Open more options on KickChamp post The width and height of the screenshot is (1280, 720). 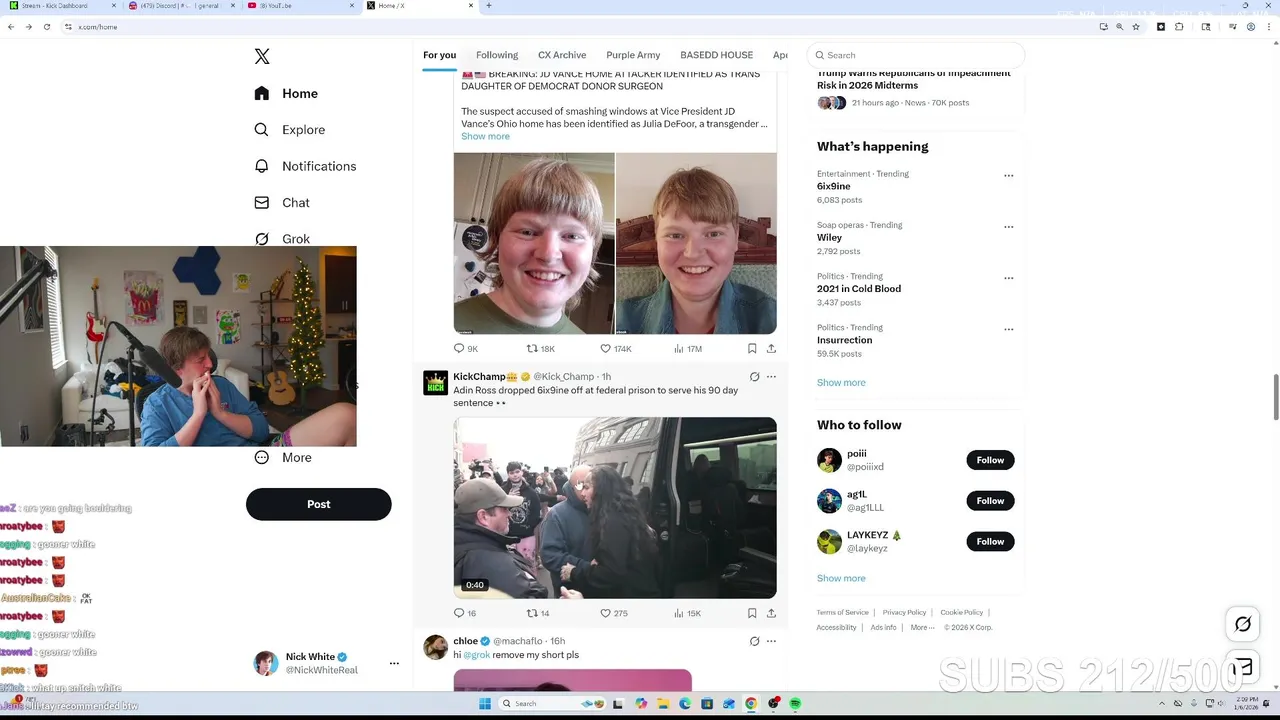click(x=771, y=377)
